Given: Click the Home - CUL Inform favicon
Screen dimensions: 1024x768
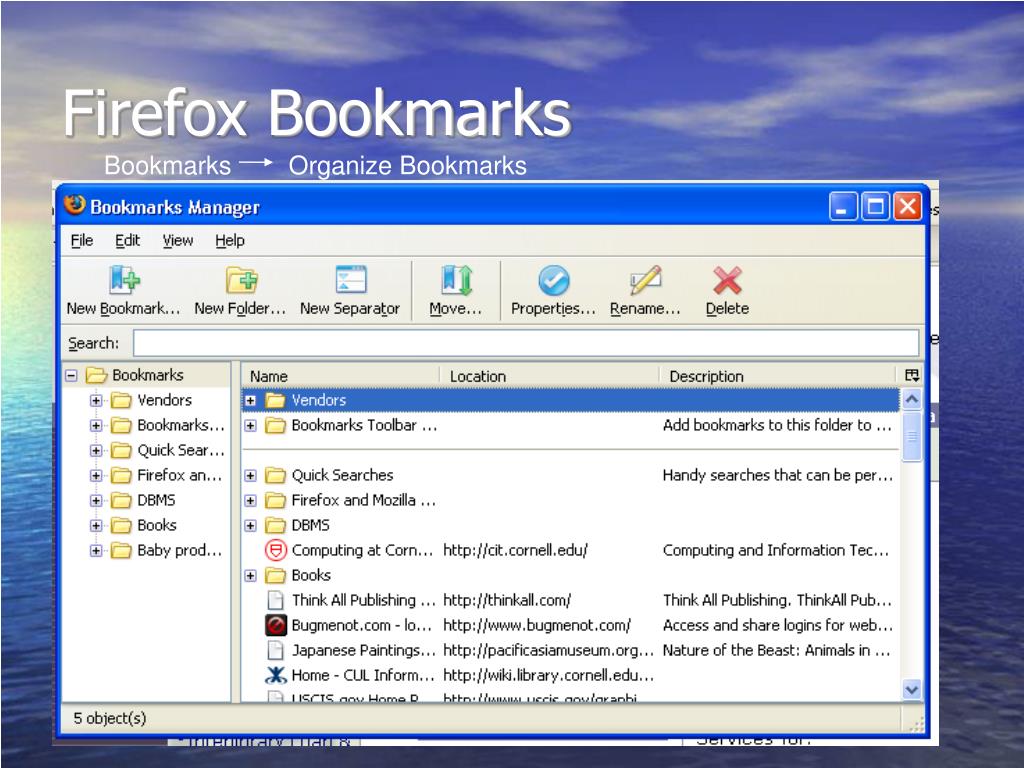Looking at the screenshot, I should point(276,675).
